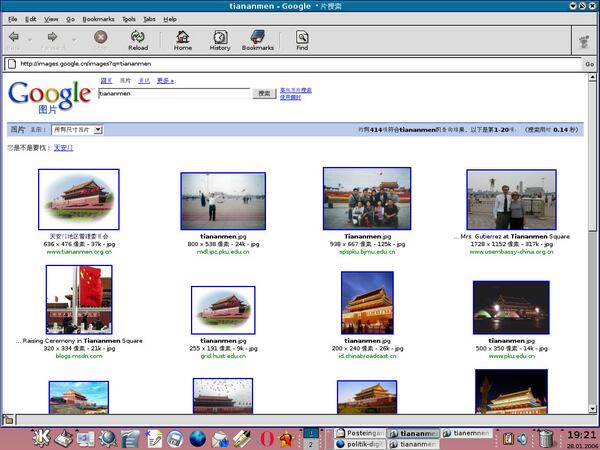Screen dimensions: 600x450
Task: Click the computer monitors panel icon
Action: click(x=86, y=439)
